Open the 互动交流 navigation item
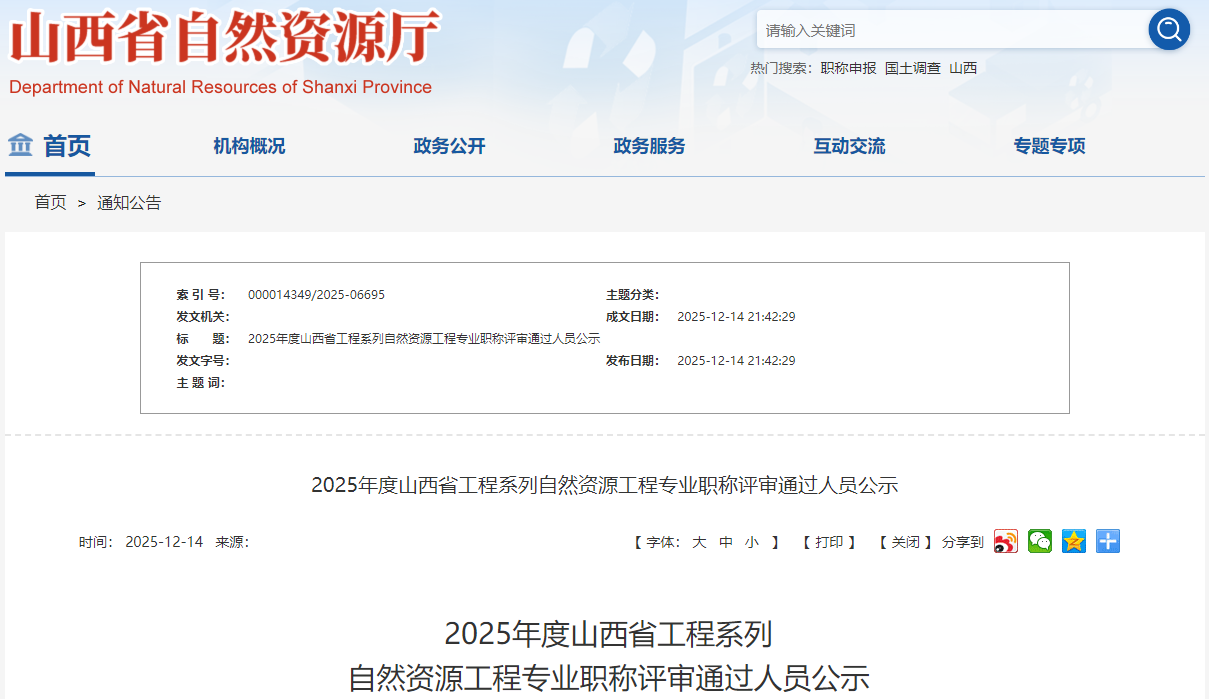1209x699 pixels. click(849, 146)
